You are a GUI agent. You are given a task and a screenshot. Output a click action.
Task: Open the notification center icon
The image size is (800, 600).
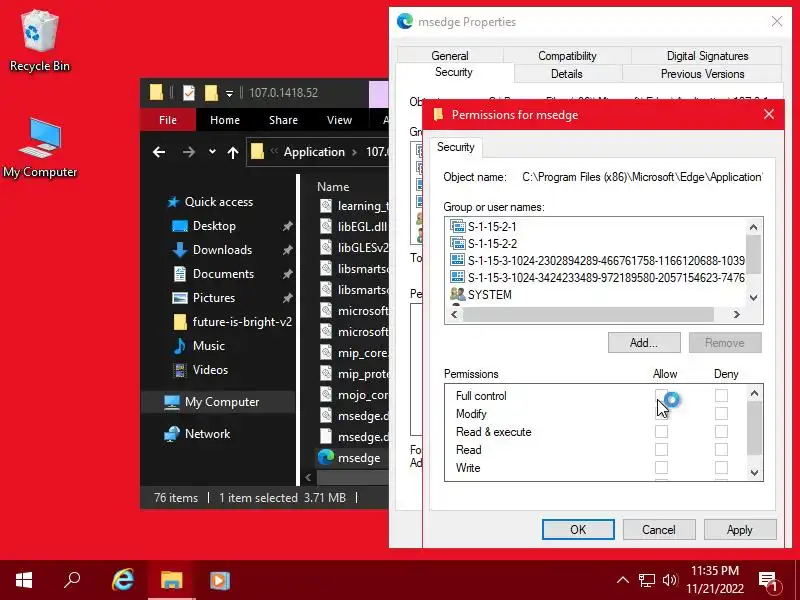(769, 581)
